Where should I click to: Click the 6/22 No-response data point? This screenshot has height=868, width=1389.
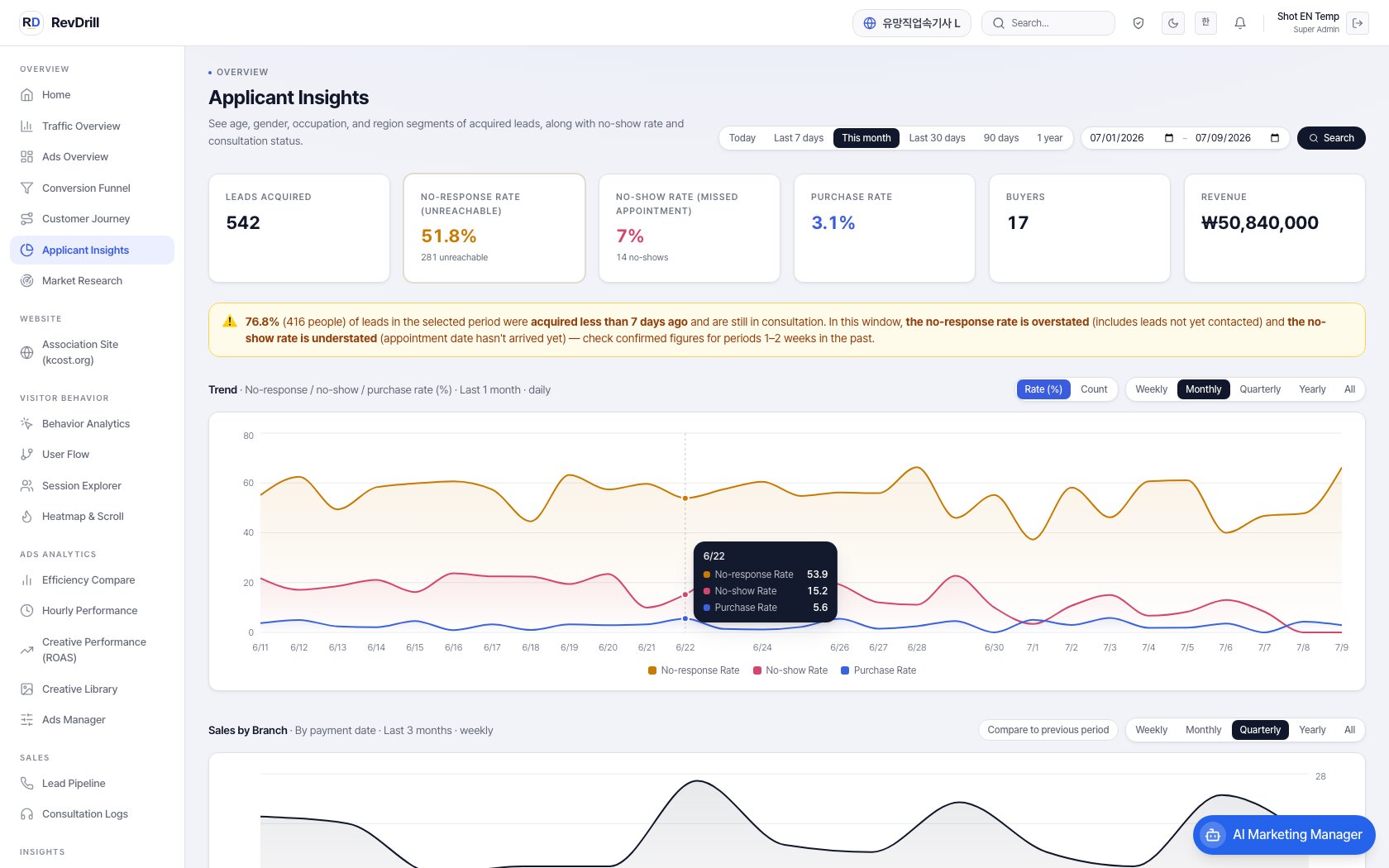click(x=685, y=498)
